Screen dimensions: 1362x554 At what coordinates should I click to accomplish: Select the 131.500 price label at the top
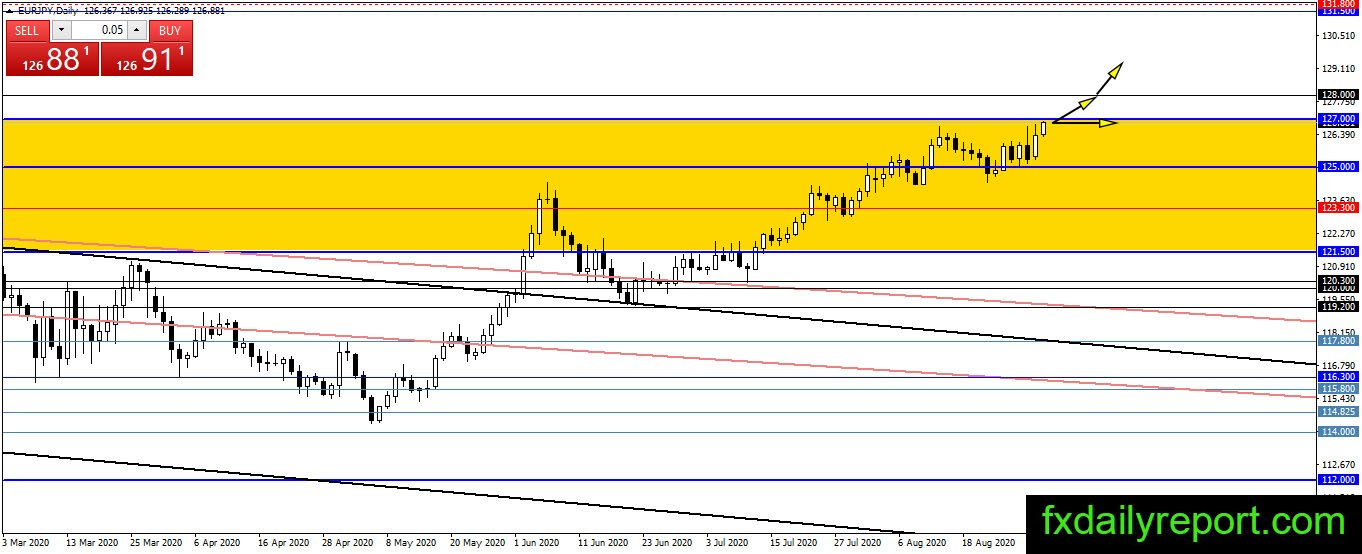click(x=1338, y=11)
